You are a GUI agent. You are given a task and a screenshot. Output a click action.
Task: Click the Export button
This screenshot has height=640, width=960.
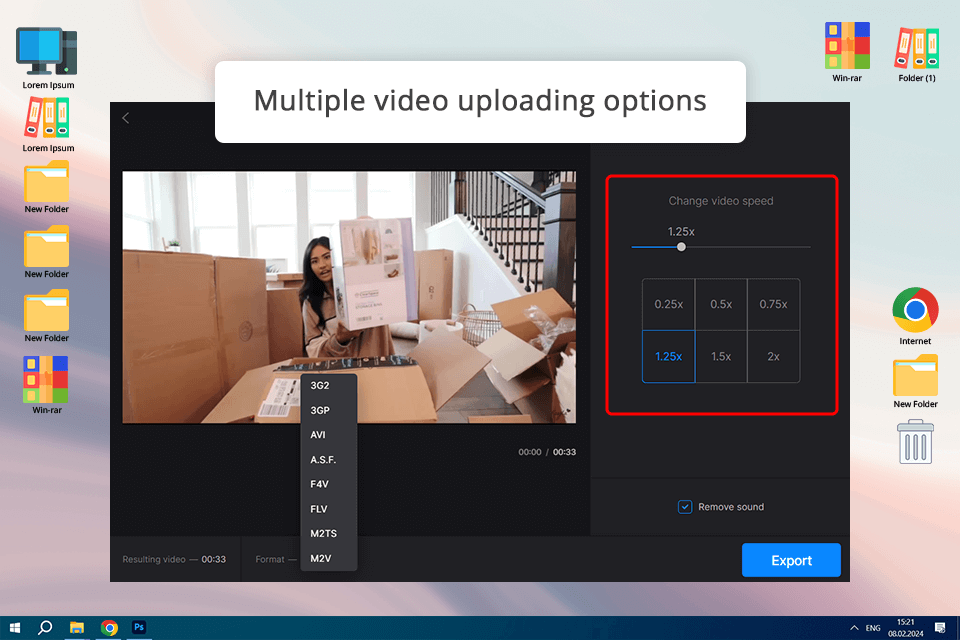(791, 560)
